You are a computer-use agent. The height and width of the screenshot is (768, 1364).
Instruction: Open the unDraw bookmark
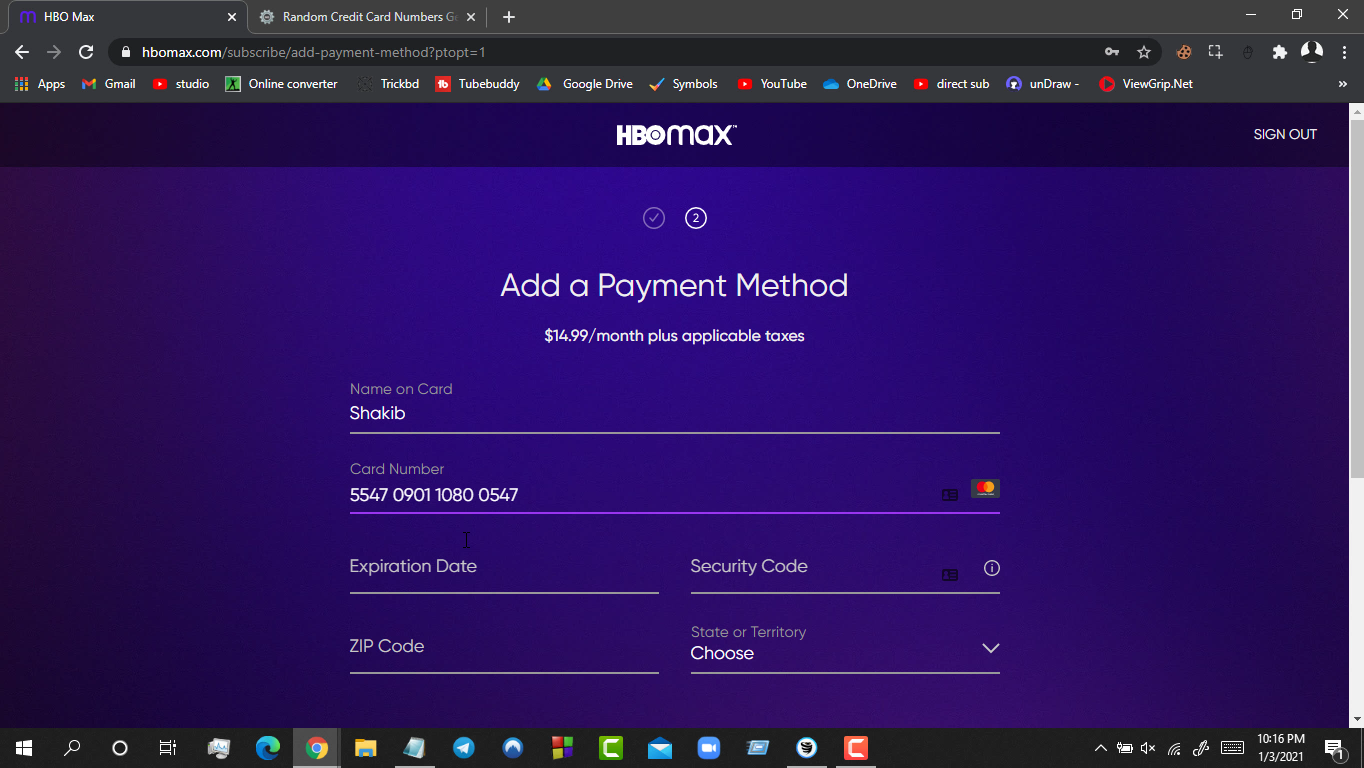[1043, 84]
